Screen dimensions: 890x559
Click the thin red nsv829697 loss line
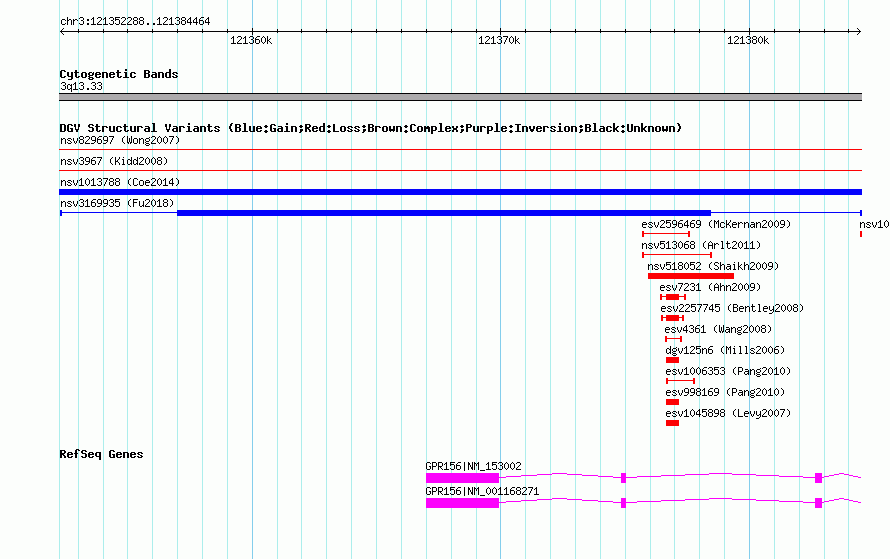tap(460, 150)
